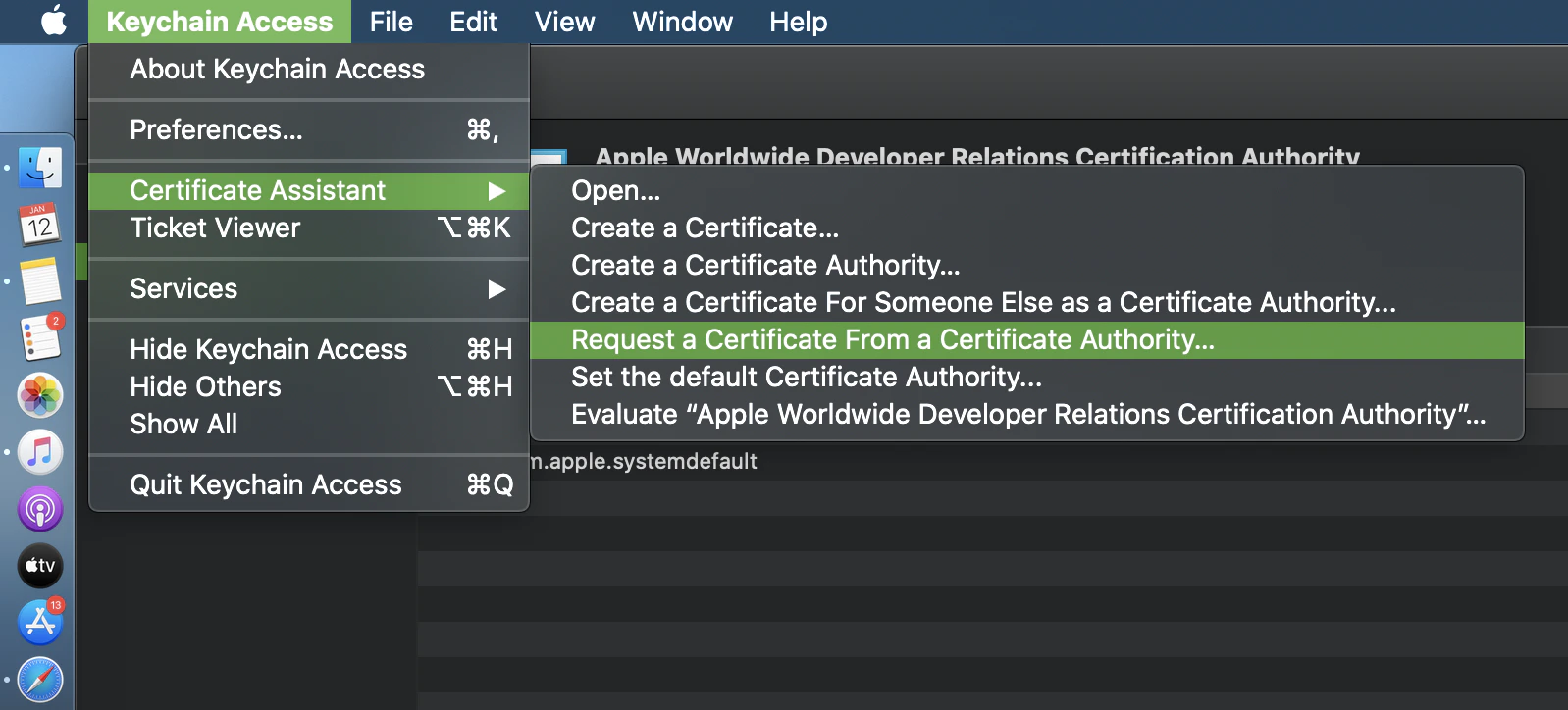1568x710 pixels.
Task: Open Notes app from dock
Action: [x=40, y=282]
